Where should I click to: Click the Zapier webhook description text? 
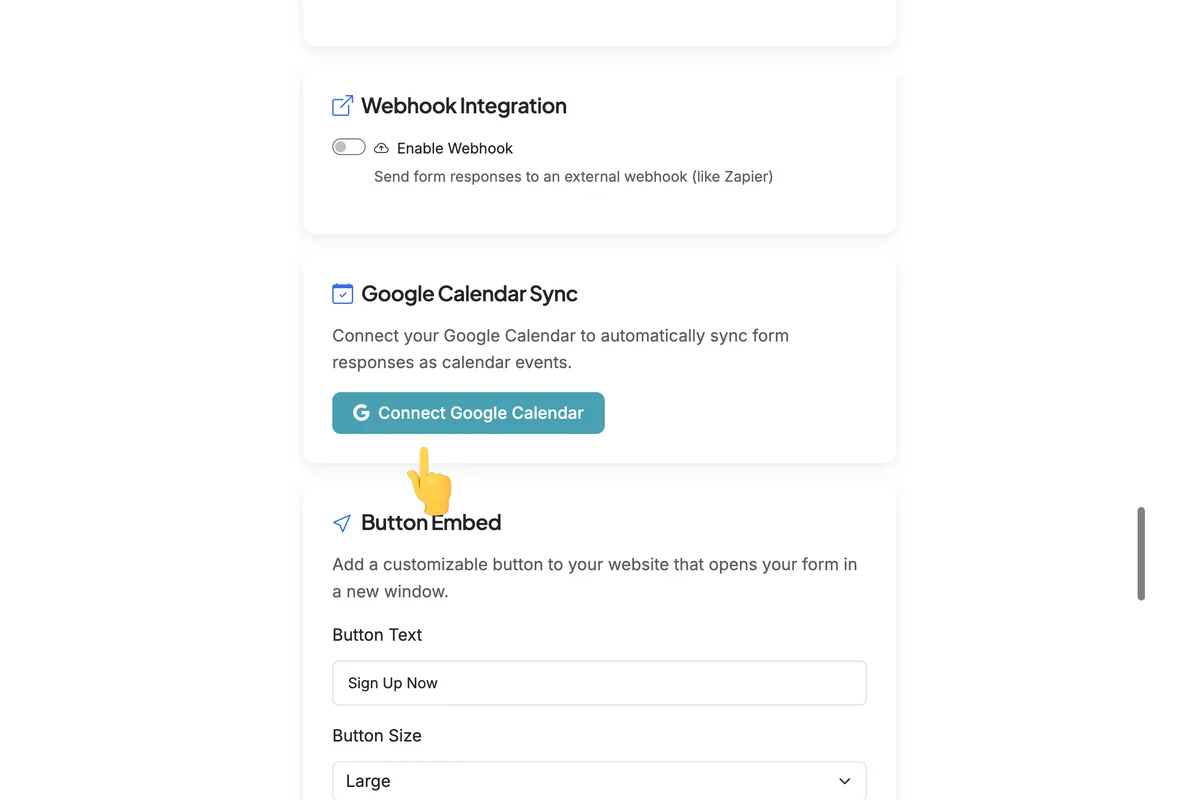[x=573, y=176]
